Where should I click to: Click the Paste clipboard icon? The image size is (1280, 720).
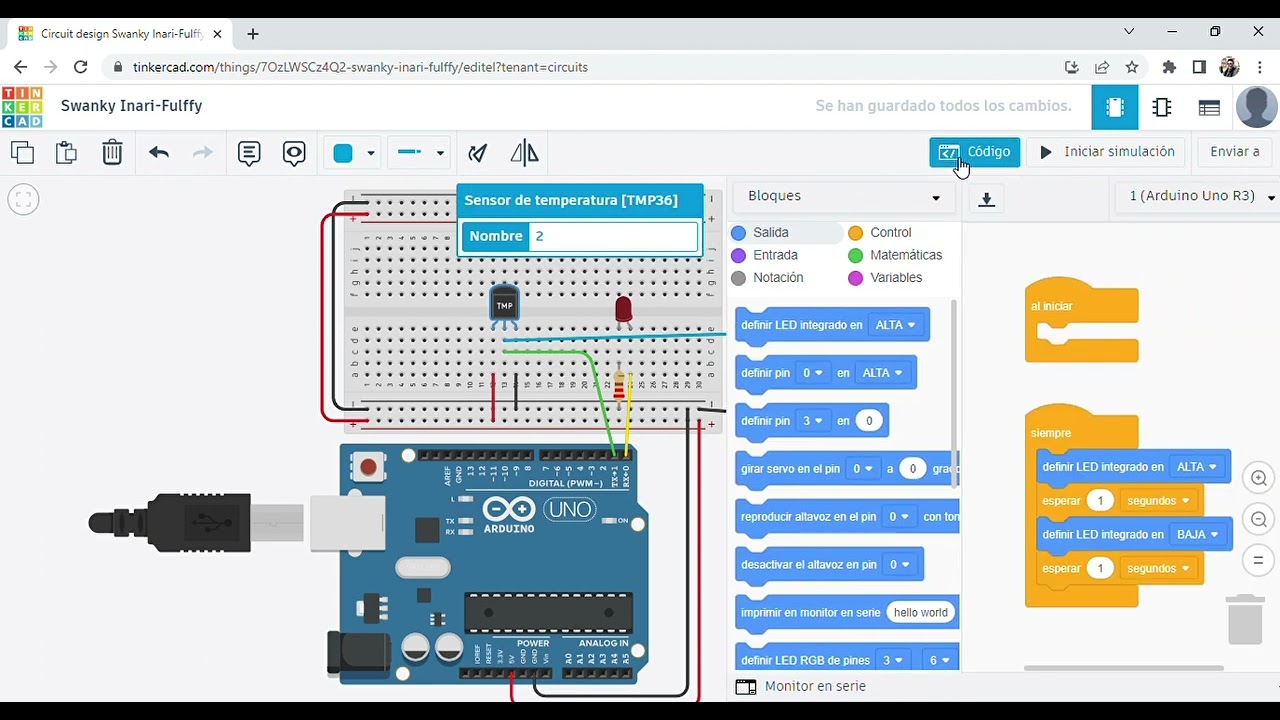tap(66, 153)
